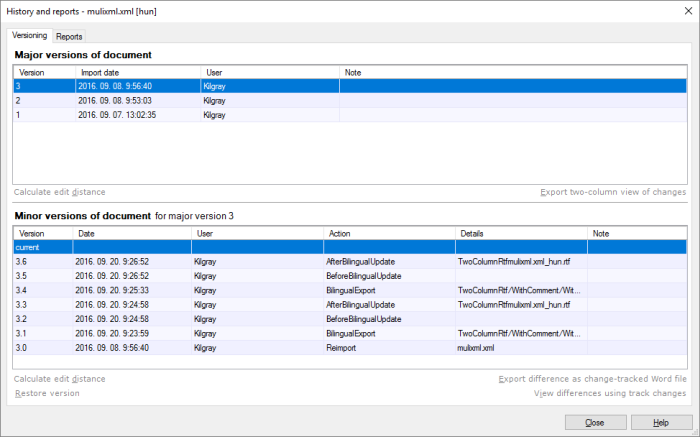Click Export two-column view of changes
Image resolution: width=700 pixels, height=437 pixels.
613,192
